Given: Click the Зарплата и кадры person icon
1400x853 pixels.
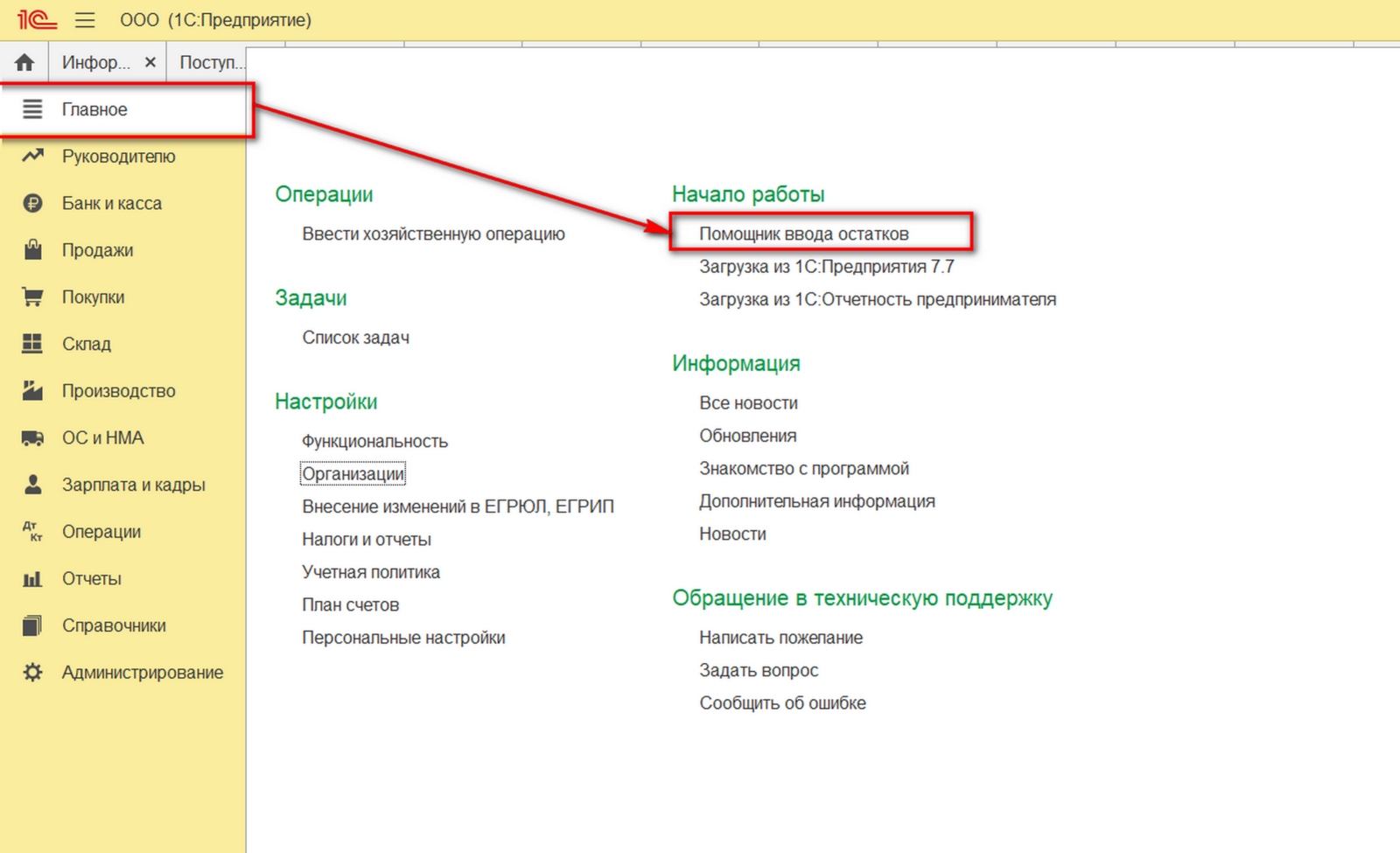Looking at the screenshot, I should click(x=32, y=484).
